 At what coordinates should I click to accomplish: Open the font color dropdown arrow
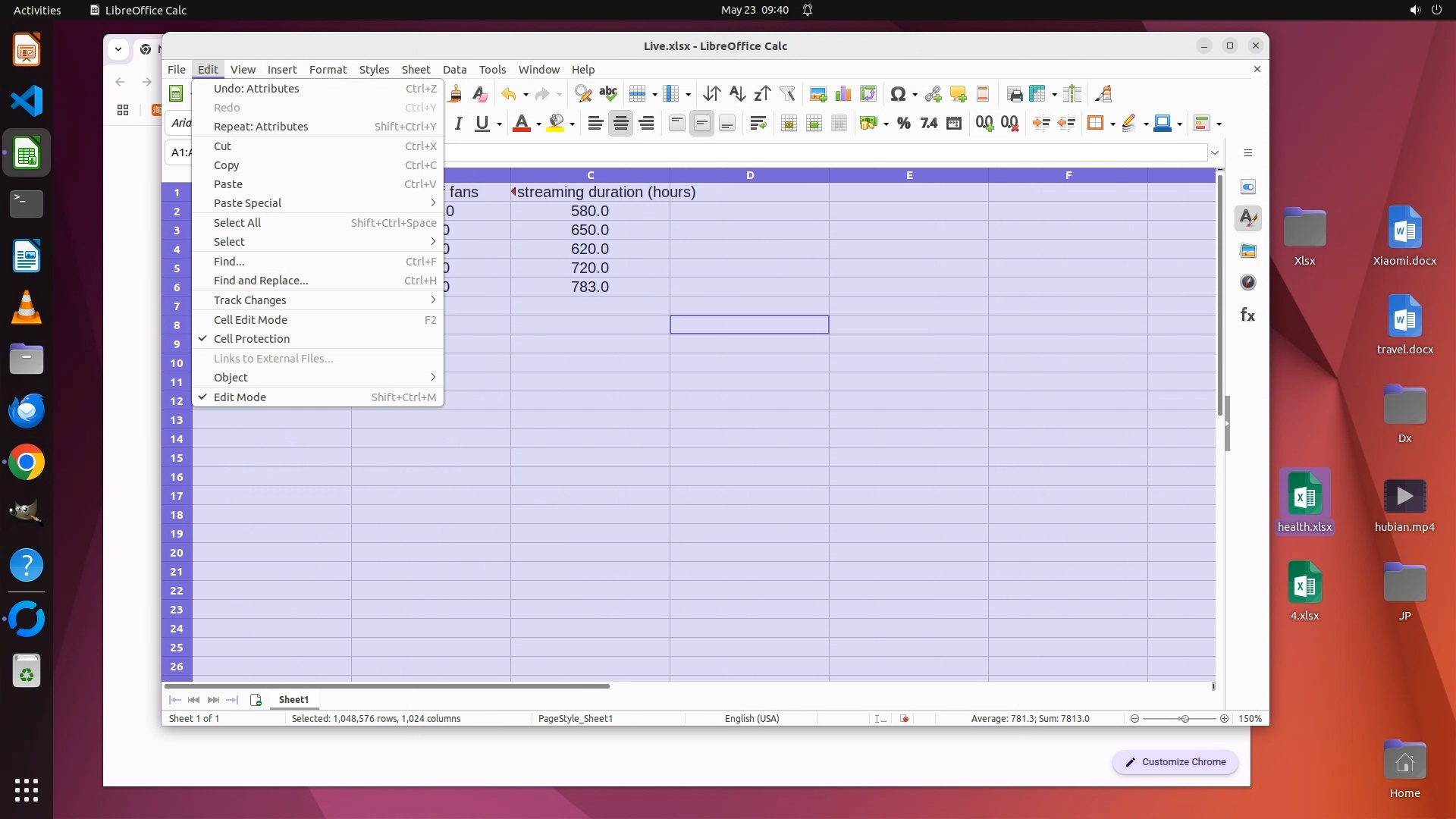click(538, 124)
